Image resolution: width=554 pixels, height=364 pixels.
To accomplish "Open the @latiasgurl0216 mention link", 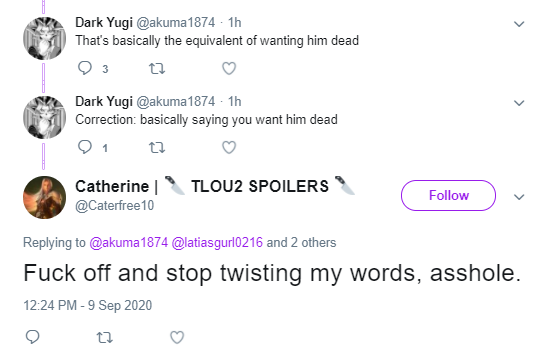I will coord(217,243).
